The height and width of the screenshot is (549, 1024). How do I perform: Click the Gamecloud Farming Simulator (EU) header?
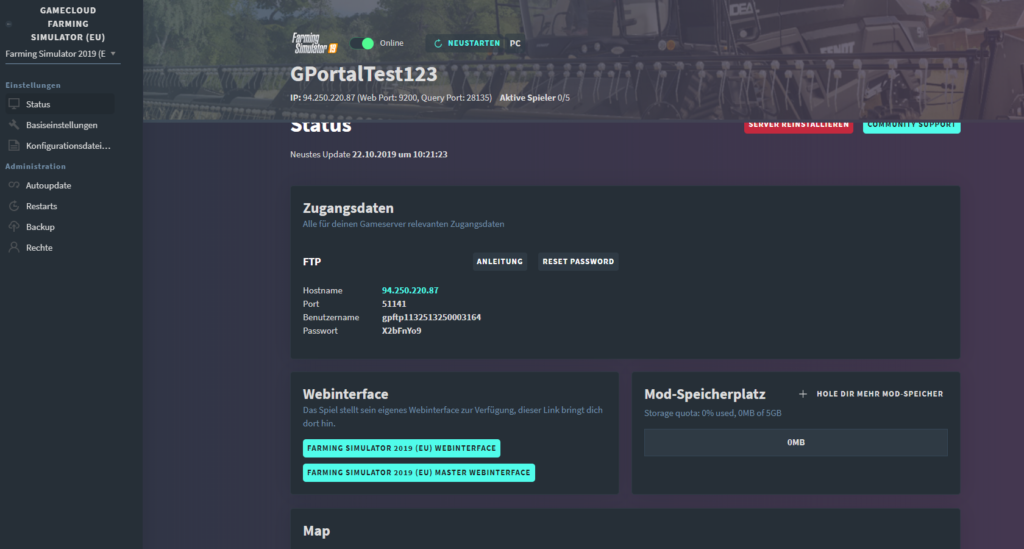click(x=68, y=24)
